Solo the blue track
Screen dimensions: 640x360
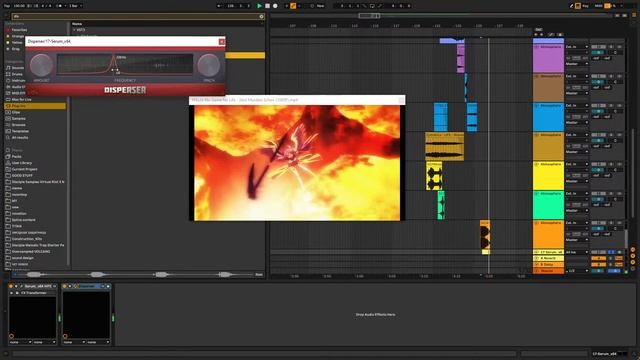611,106
